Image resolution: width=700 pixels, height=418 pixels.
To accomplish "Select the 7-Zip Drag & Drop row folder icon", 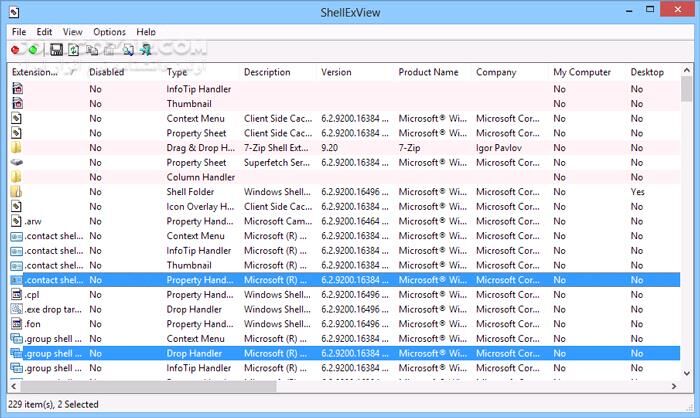I will [x=17, y=147].
